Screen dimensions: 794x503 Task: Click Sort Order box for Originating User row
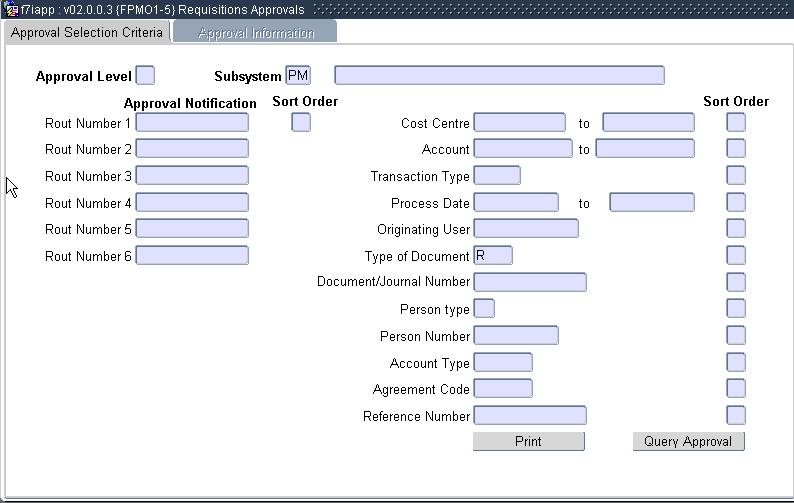(x=736, y=229)
